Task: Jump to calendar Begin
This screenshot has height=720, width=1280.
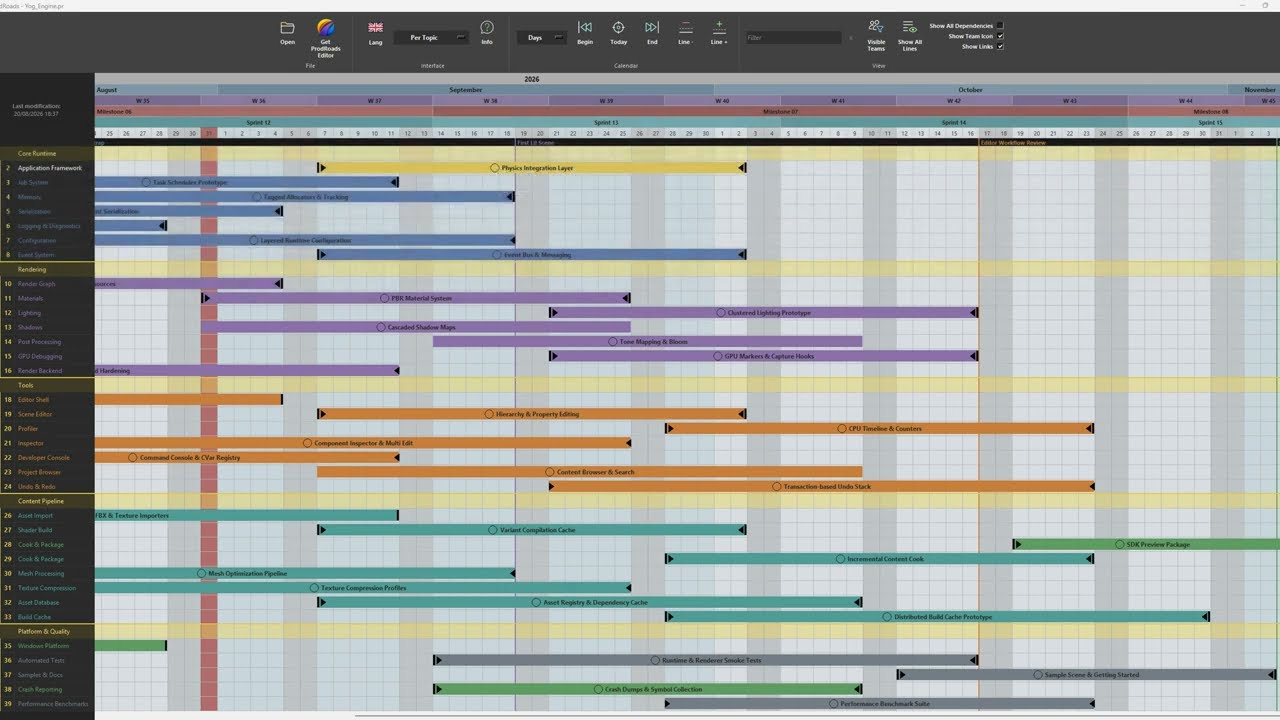Action: pos(585,28)
